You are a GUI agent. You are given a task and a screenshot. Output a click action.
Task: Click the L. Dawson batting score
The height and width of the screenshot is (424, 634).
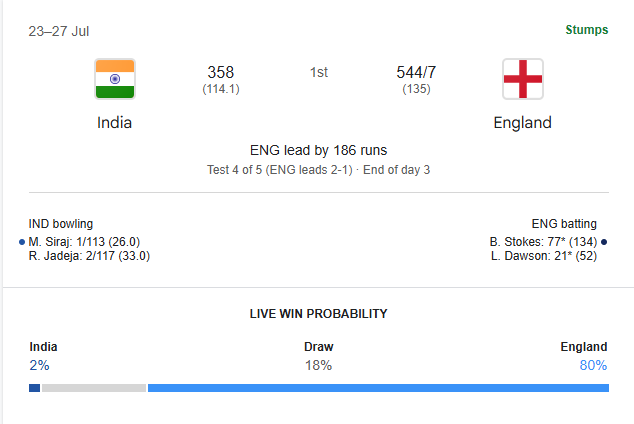click(x=544, y=256)
